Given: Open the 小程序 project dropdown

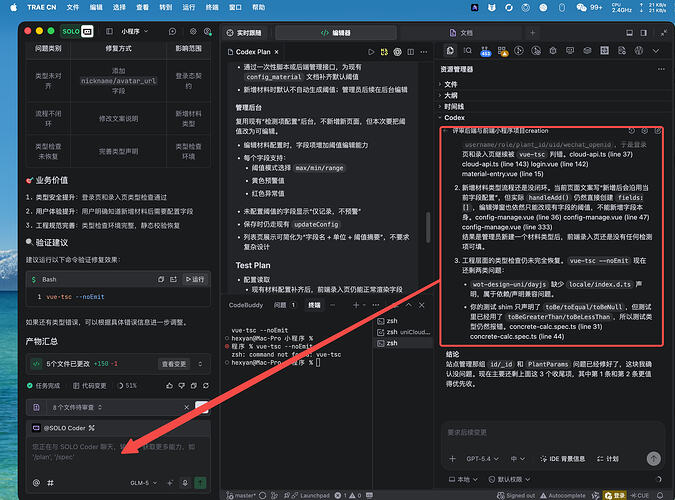Looking at the screenshot, I should 134,31.
